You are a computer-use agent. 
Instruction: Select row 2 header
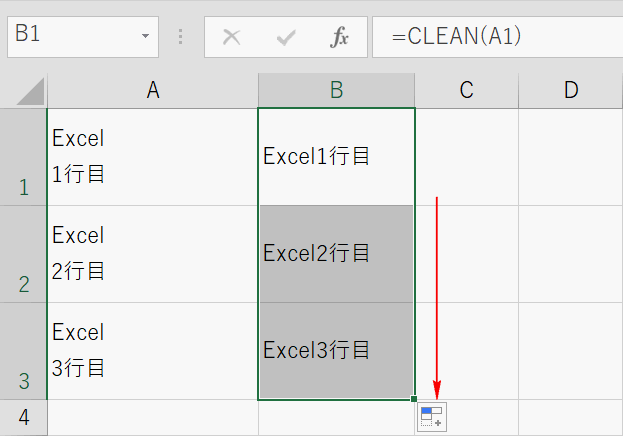click(x=23, y=254)
